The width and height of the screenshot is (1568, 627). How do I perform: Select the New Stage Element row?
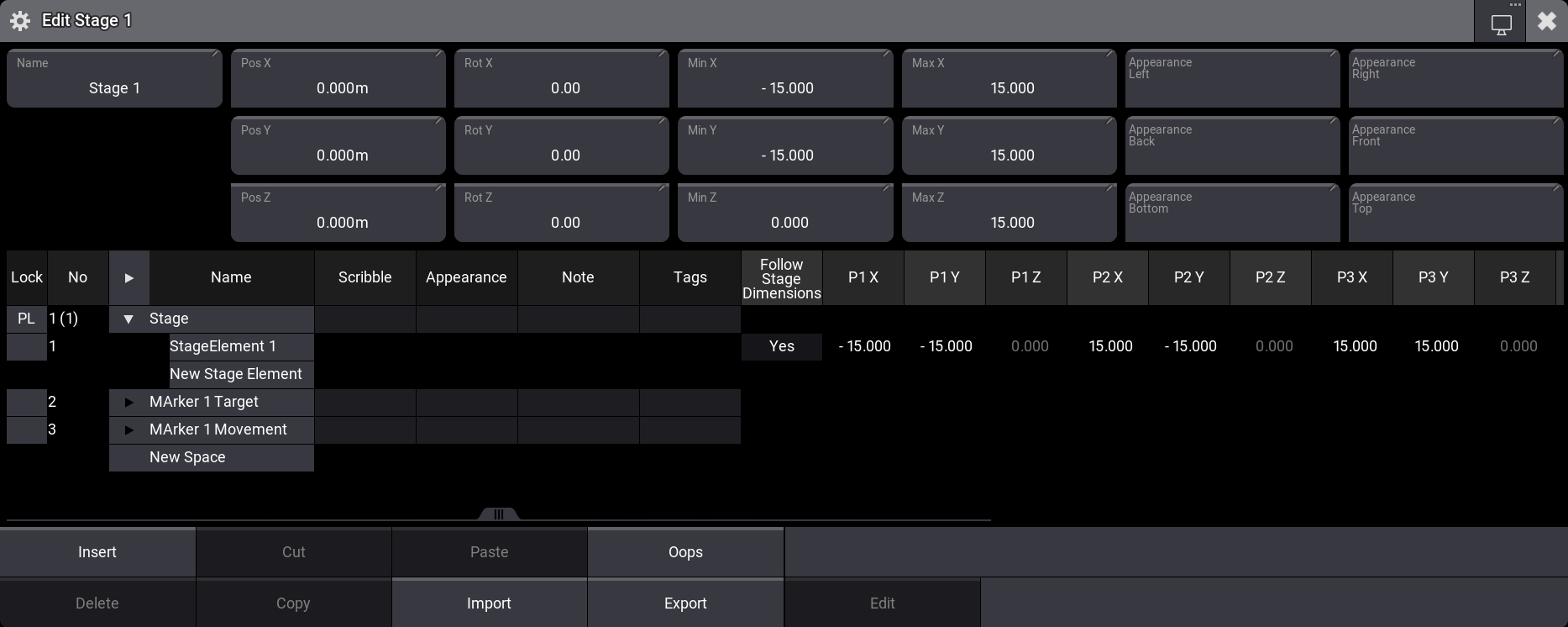(x=236, y=374)
